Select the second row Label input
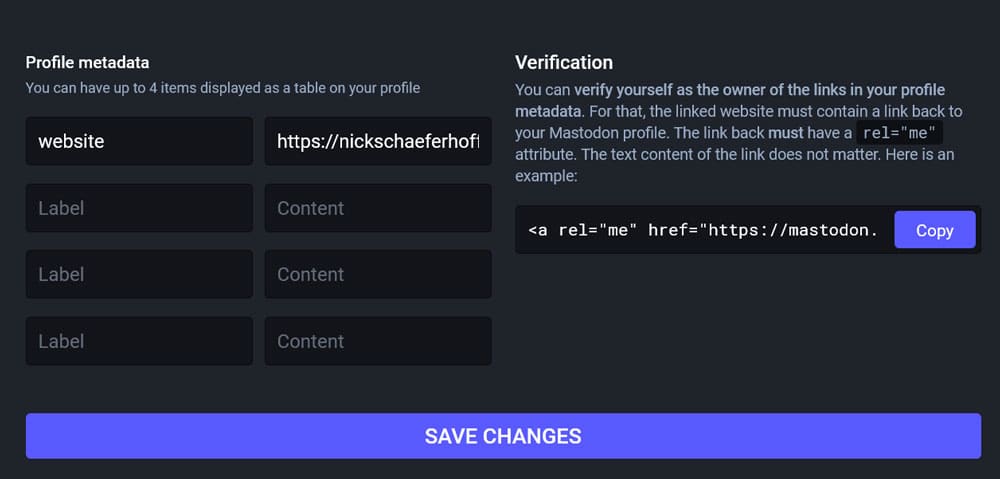 point(139,208)
